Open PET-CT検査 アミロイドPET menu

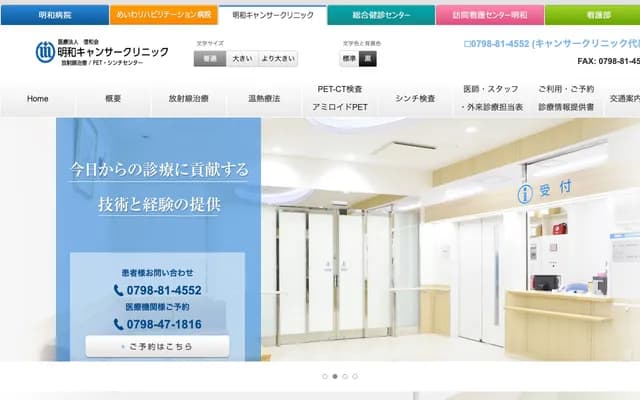tap(340, 98)
